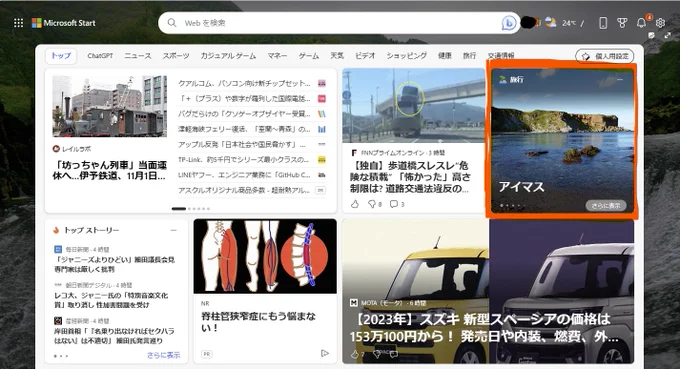Open the 交通情報 tab
Viewport: 680px width, 369px height.
[501, 56]
